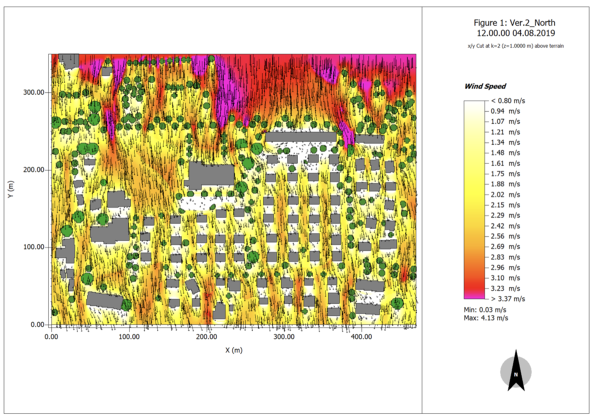Click the 'Min: 0.03 m/s' value

[x=485, y=310]
